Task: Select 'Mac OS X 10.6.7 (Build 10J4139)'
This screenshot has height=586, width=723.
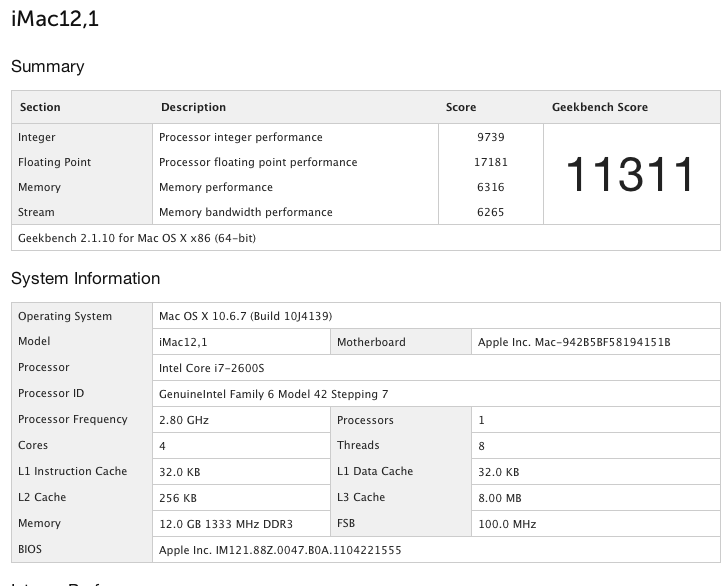Action: 245,316
